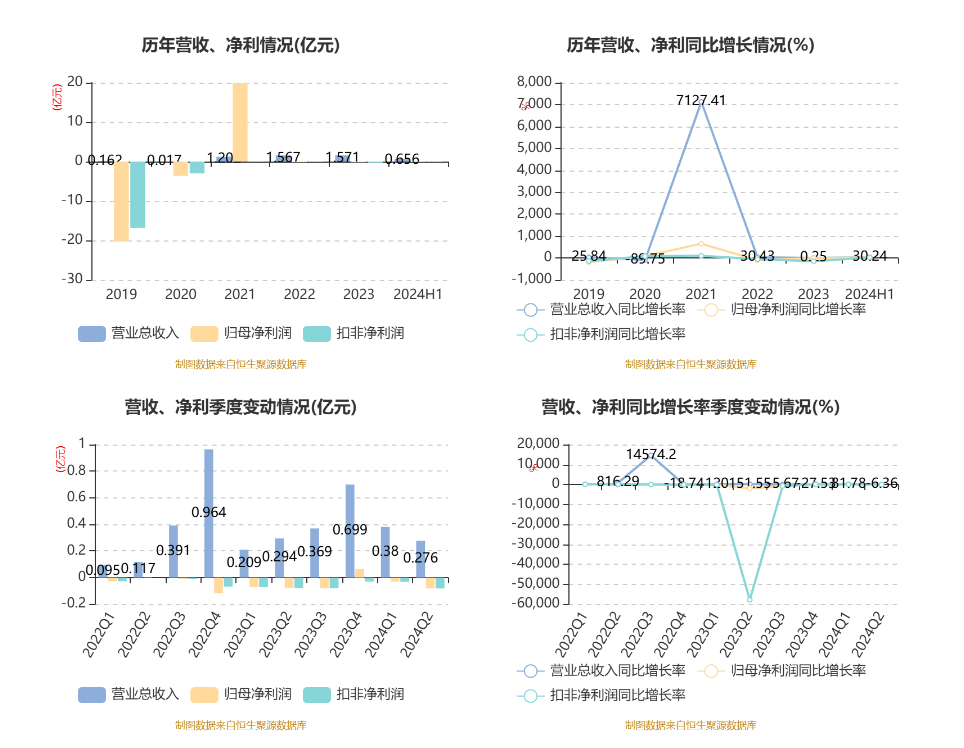964x748 pixels.
Task: Click the 1.567 value label for 2022
Action: coord(283,158)
